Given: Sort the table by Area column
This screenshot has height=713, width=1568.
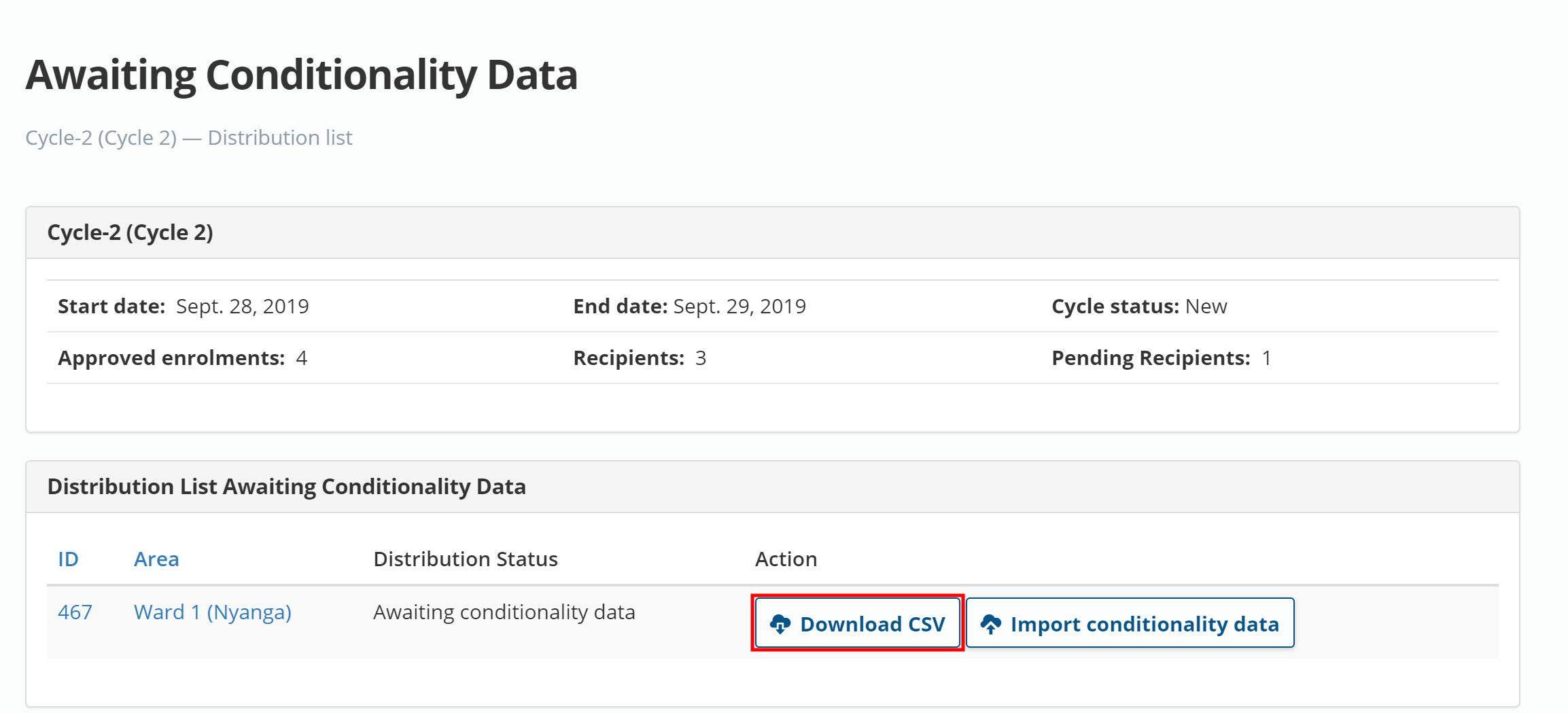Looking at the screenshot, I should pyautogui.click(x=156, y=559).
